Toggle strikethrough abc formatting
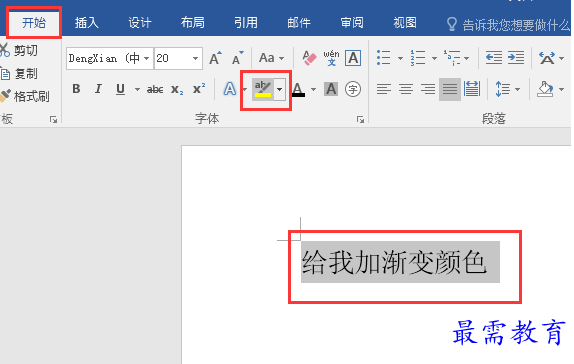Viewport: 574px width, 364px height. point(155,89)
